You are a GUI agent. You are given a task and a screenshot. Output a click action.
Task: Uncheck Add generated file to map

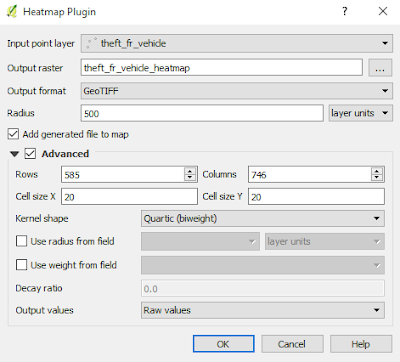coord(13,134)
